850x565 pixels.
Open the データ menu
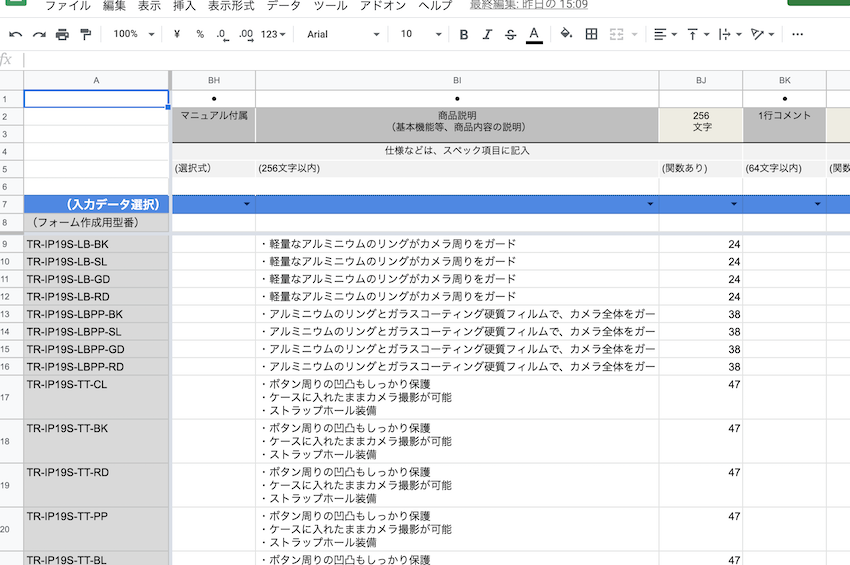pyautogui.click(x=283, y=6)
